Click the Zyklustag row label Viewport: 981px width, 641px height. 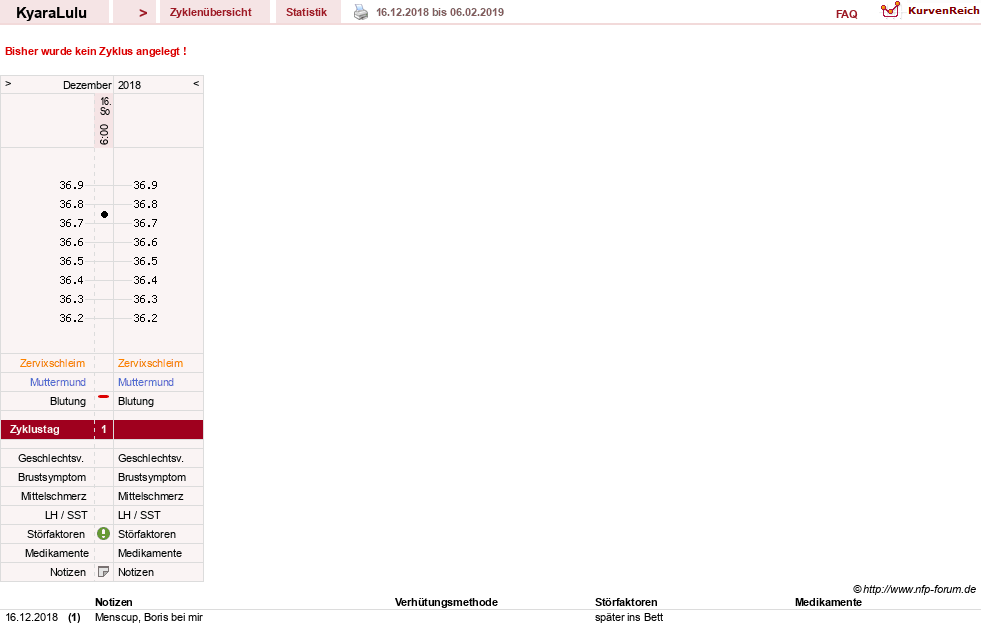(x=34, y=430)
